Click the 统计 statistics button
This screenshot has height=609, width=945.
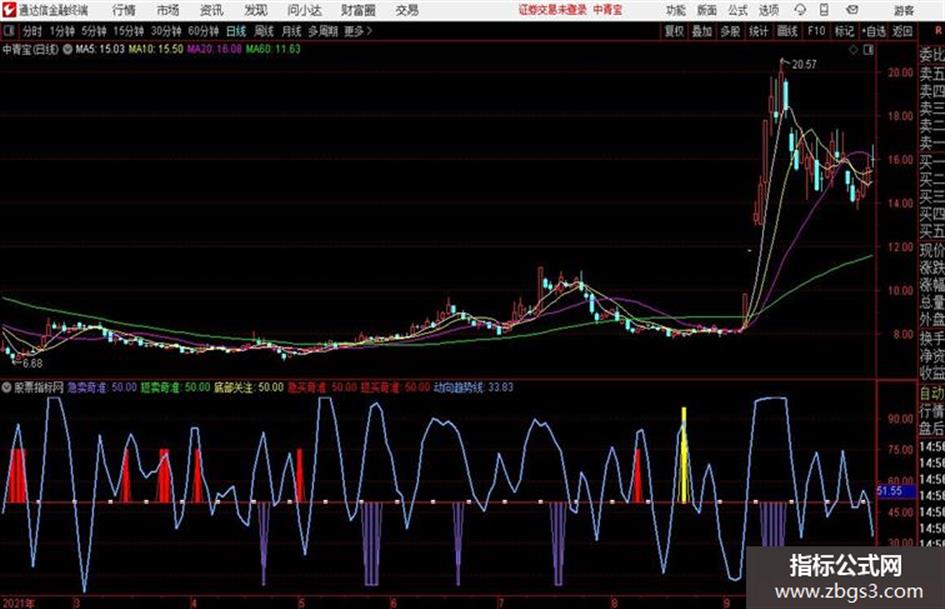click(758, 31)
